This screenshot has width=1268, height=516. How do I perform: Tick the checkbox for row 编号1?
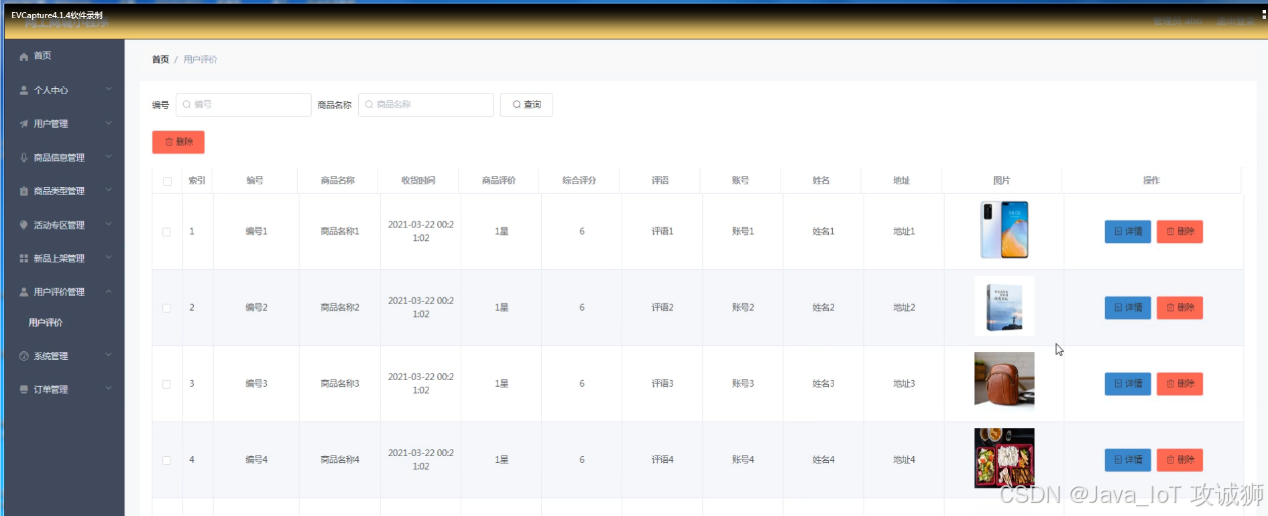pos(167,232)
